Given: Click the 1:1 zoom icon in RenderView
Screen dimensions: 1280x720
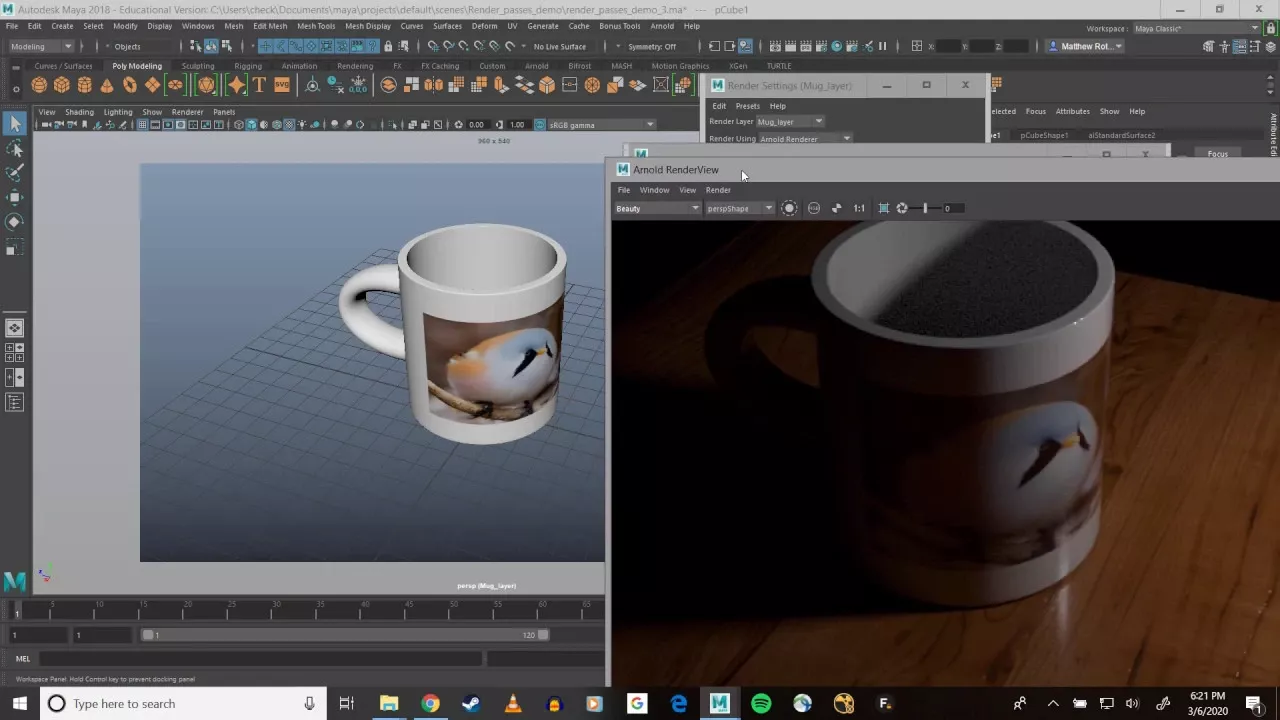Looking at the screenshot, I should tap(859, 208).
